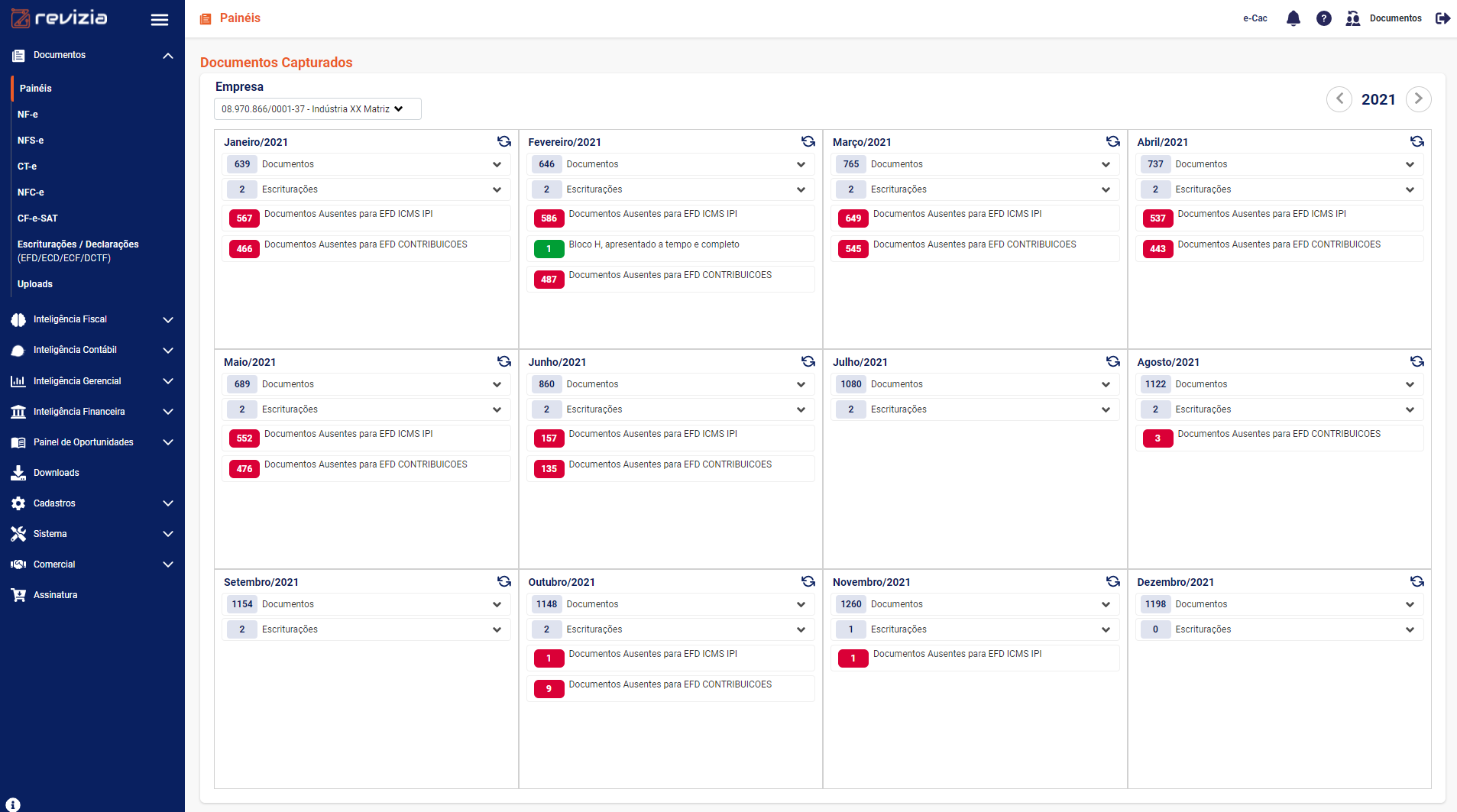Open the CF-e-SAT sidebar link
Viewport: 1457px width, 812px height.
point(37,218)
